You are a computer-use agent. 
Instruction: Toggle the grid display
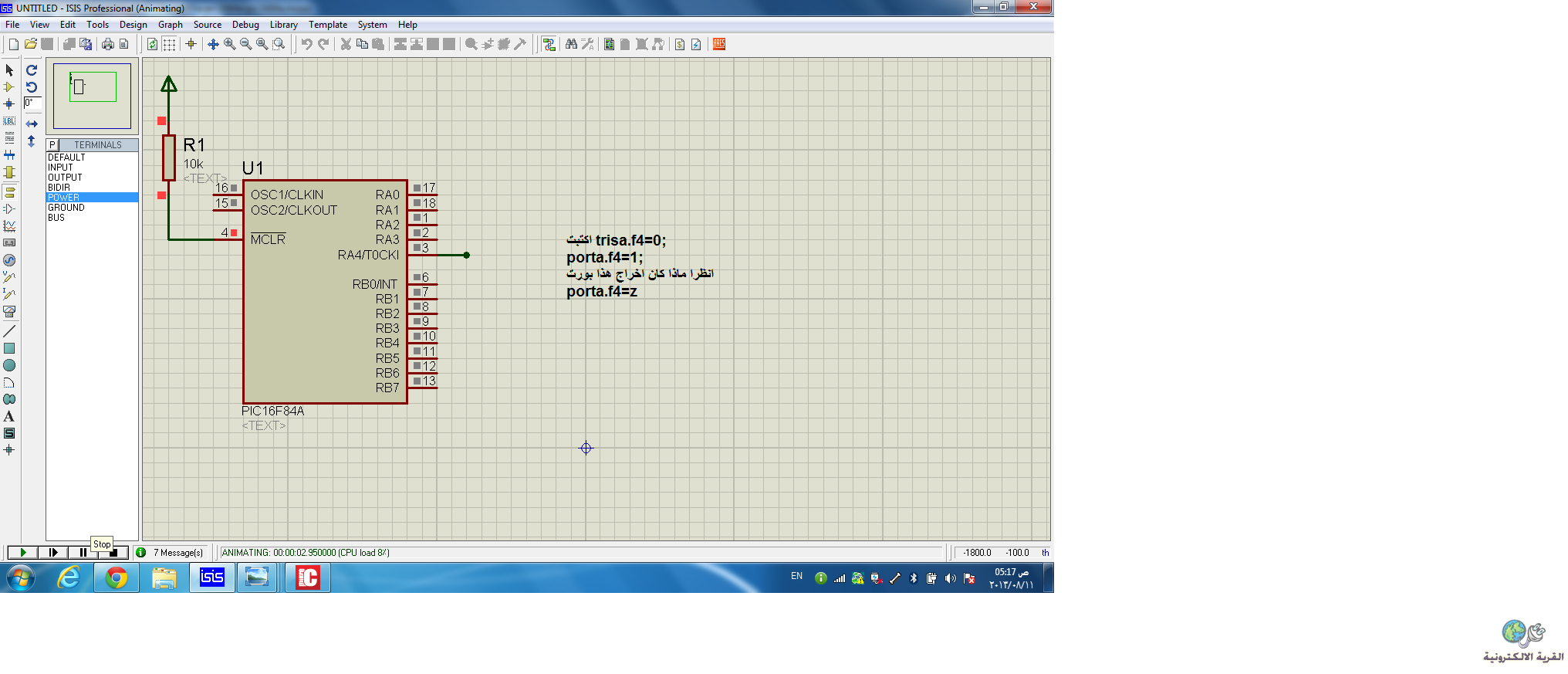tap(169, 44)
